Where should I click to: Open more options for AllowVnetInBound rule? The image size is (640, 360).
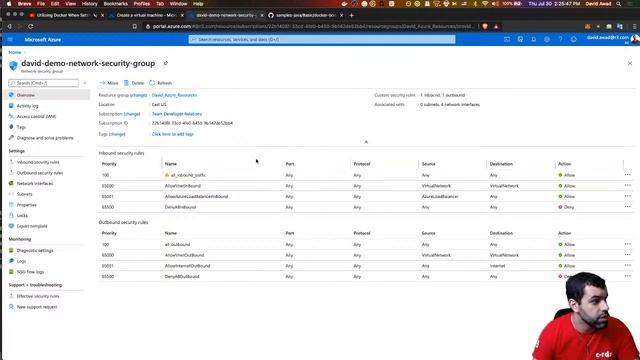tap(628, 185)
